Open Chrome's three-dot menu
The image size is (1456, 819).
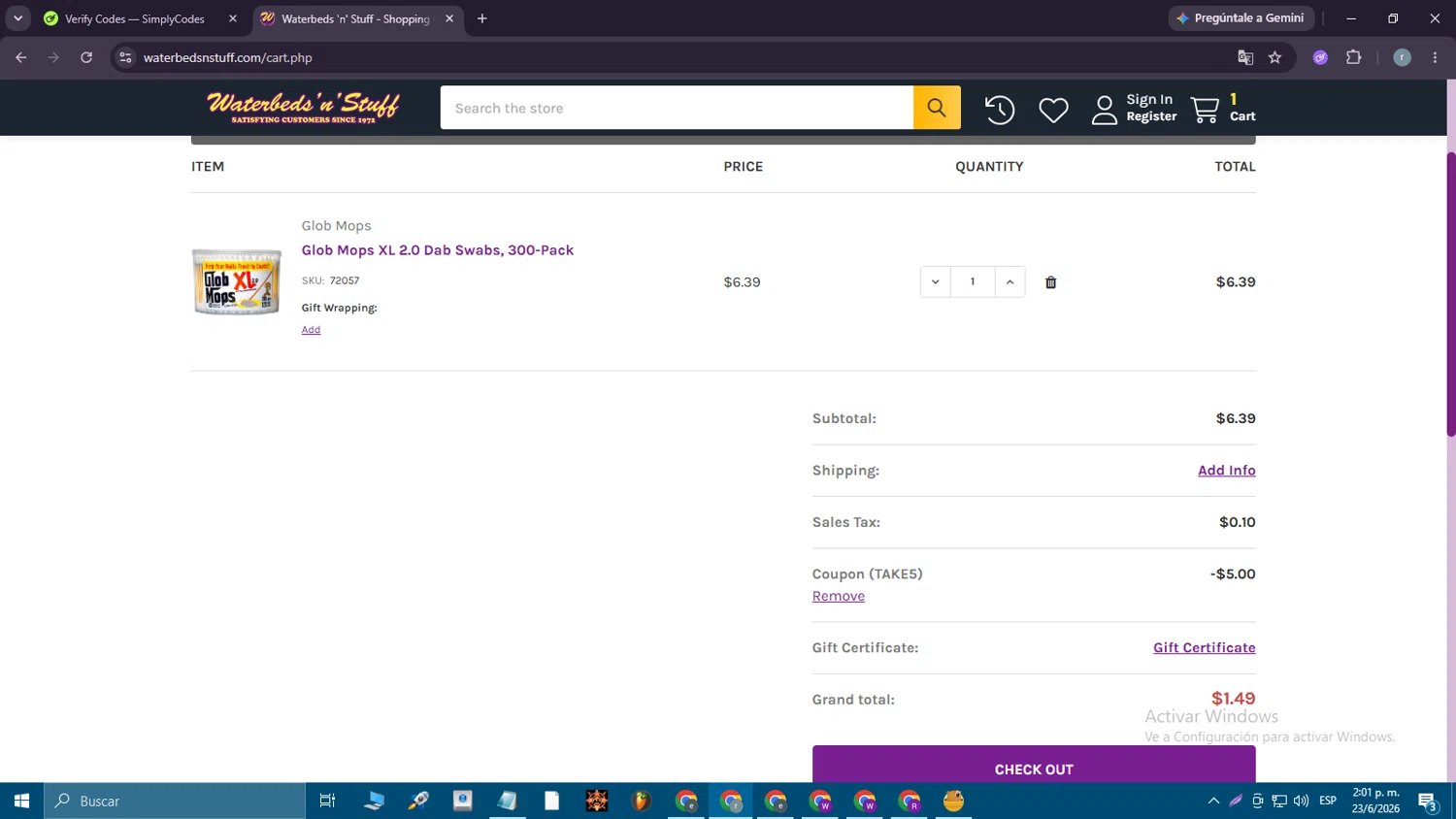(1435, 57)
